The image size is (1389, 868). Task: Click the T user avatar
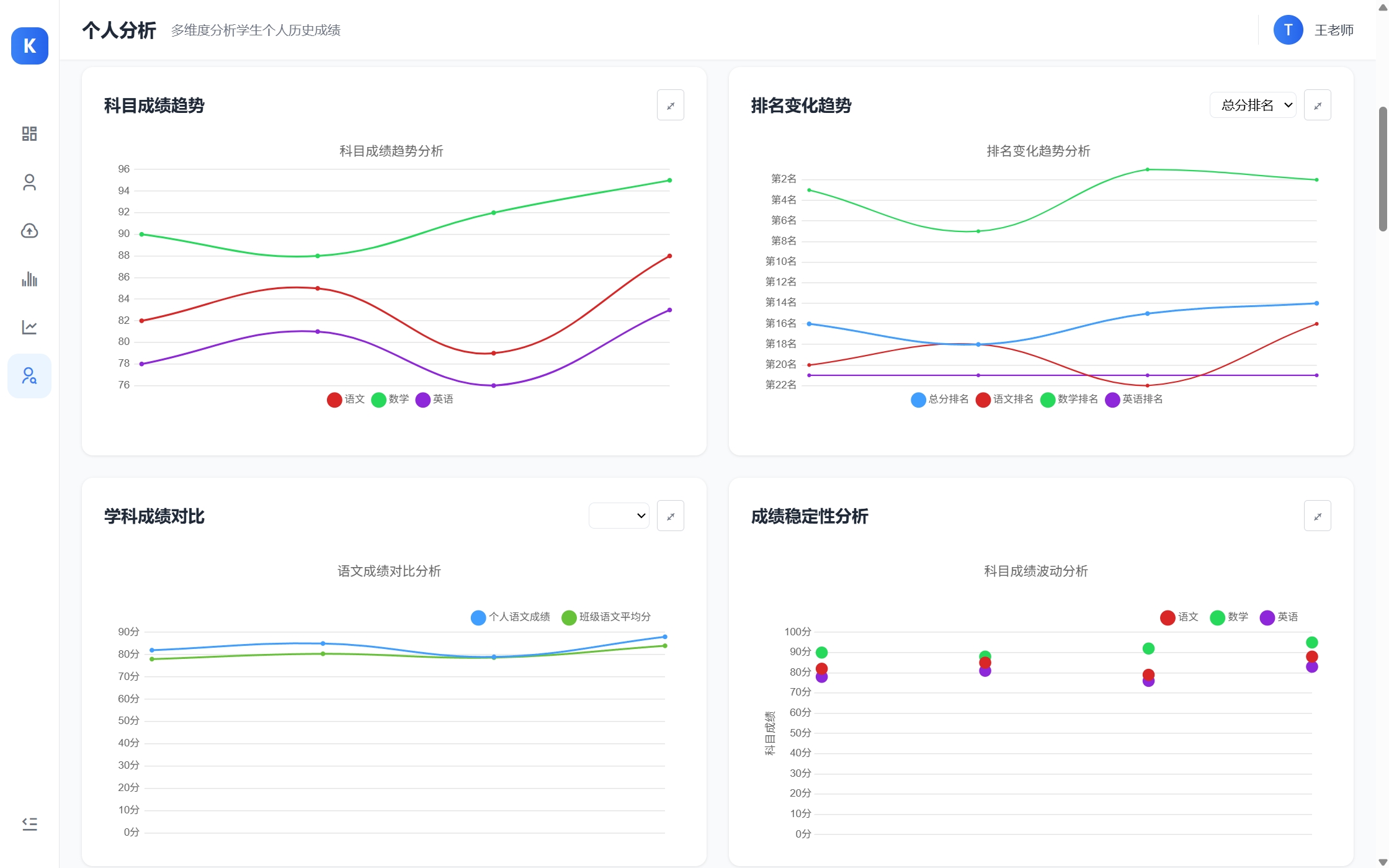[1288, 30]
